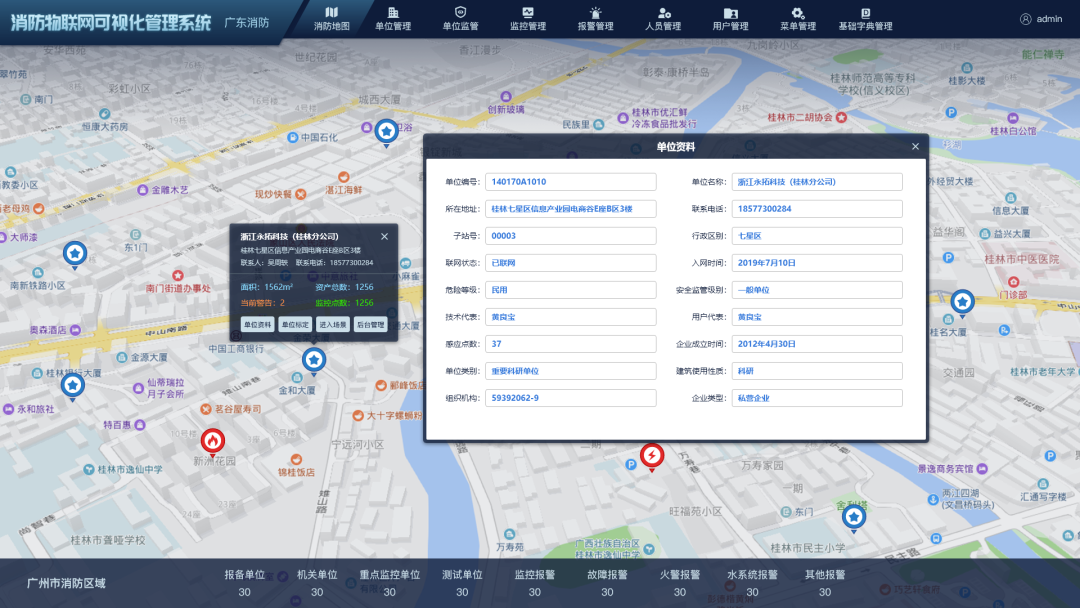Click the red lightning fault map marker

[x=652, y=456]
